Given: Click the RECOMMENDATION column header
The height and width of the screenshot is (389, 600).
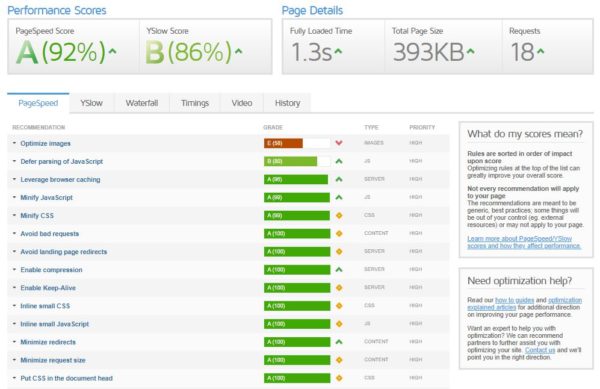Looking at the screenshot, I should (39, 127).
